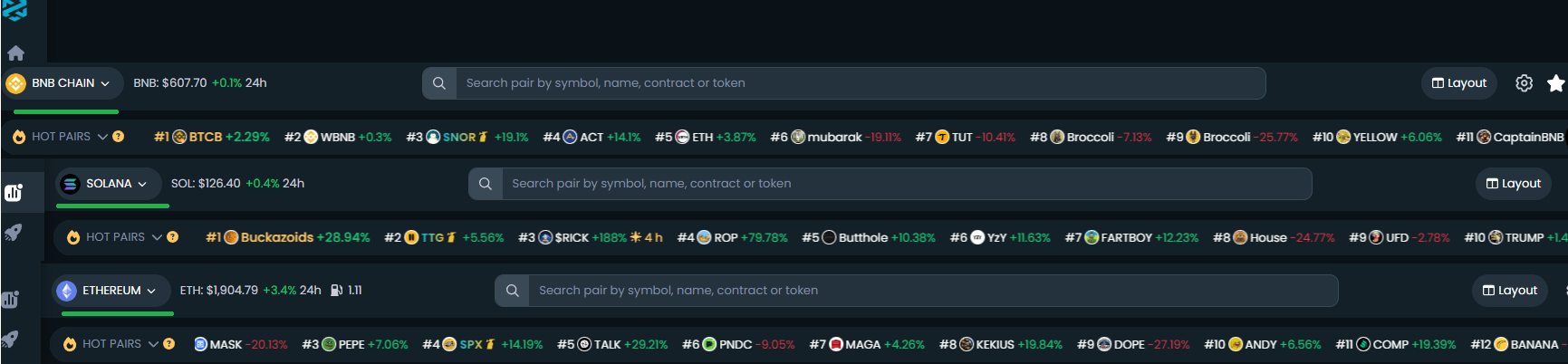Click the BNB chain pair search field
This screenshot has width=1568, height=364.
844,82
